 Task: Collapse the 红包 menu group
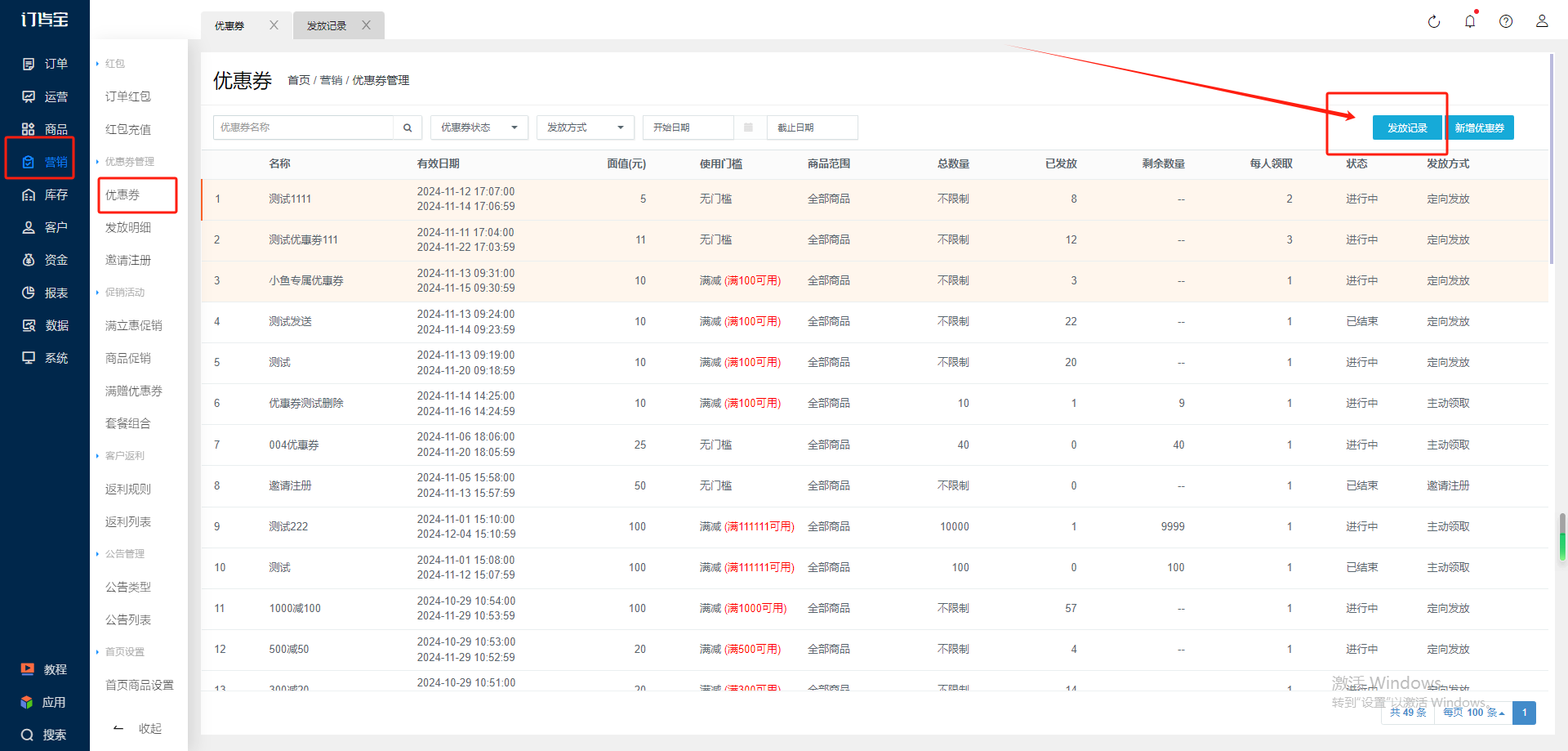click(x=114, y=64)
